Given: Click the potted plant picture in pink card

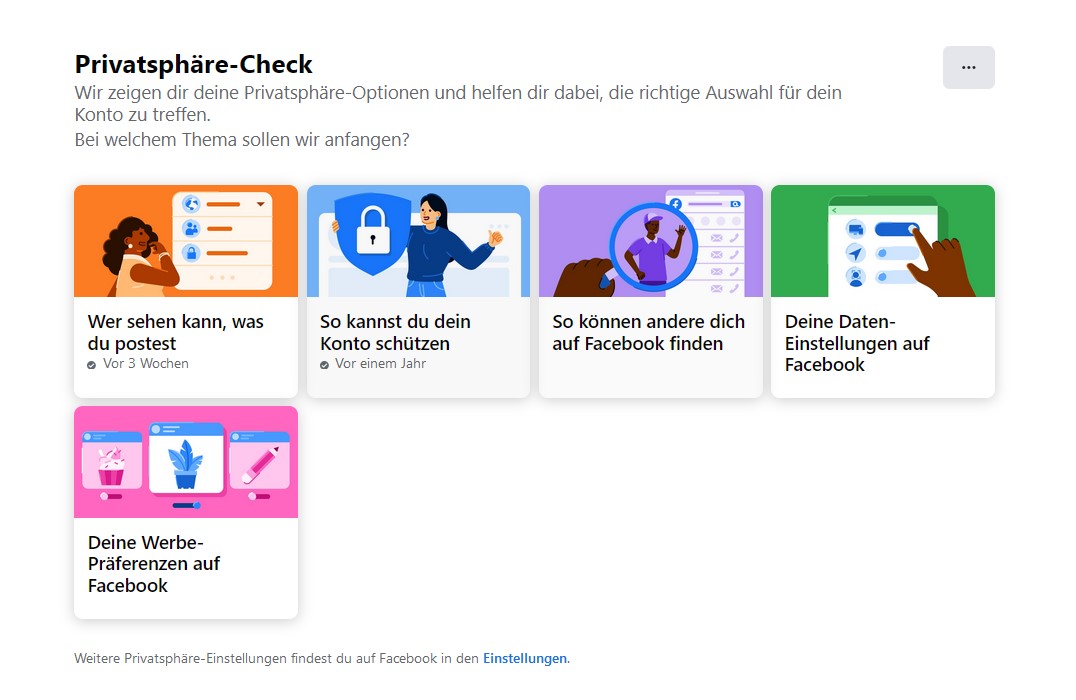Looking at the screenshot, I should click(185, 463).
